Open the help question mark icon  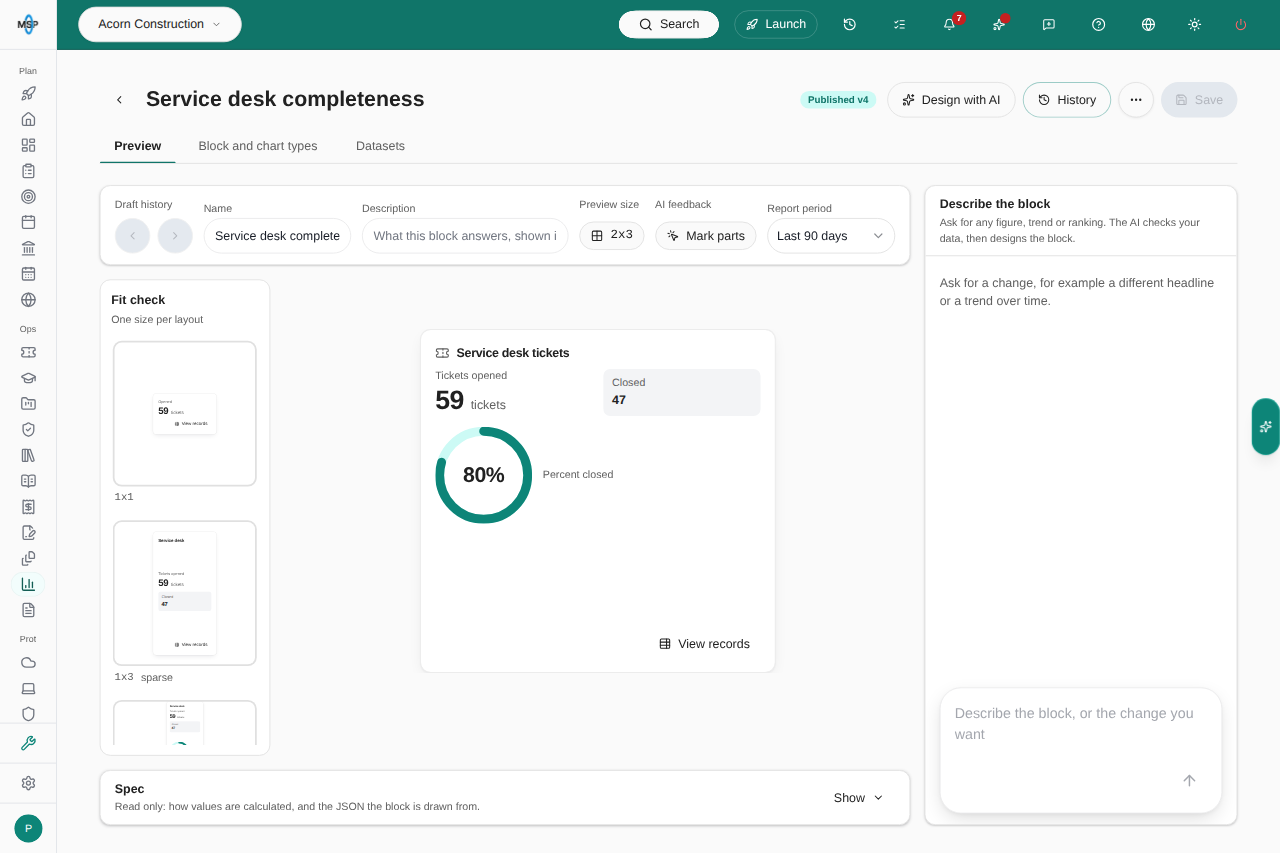tap(1098, 24)
